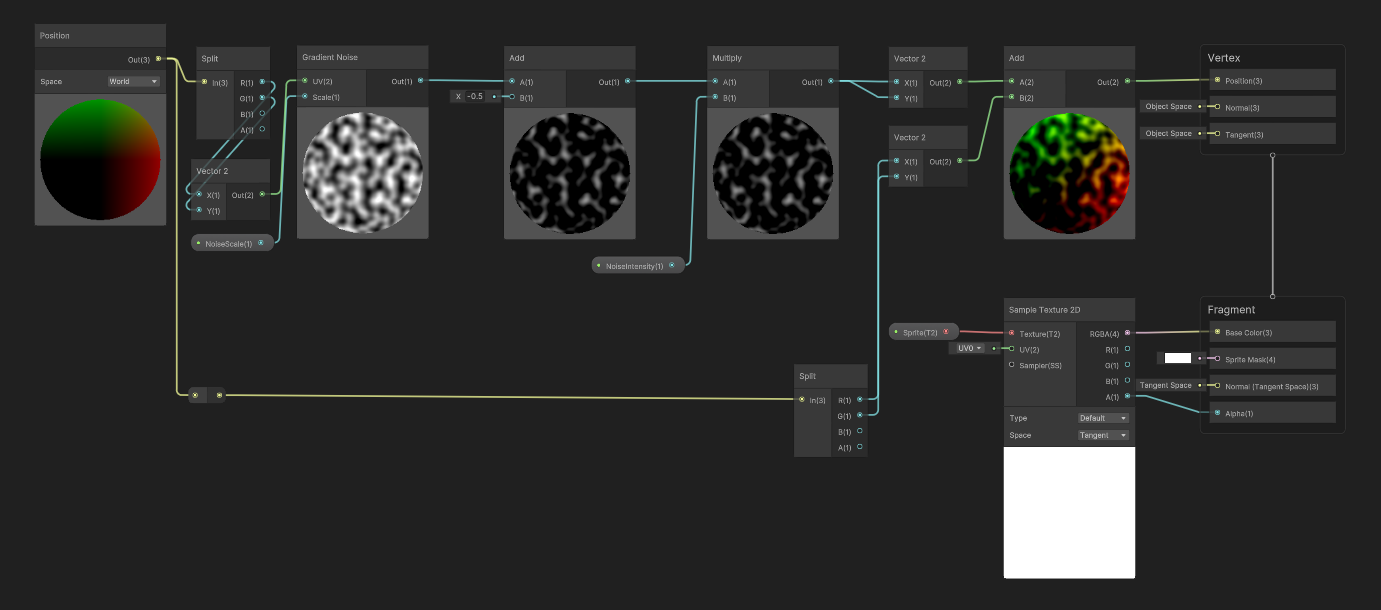Click Fragment Sprite Mask(4) block port

click(x=1217, y=358)
